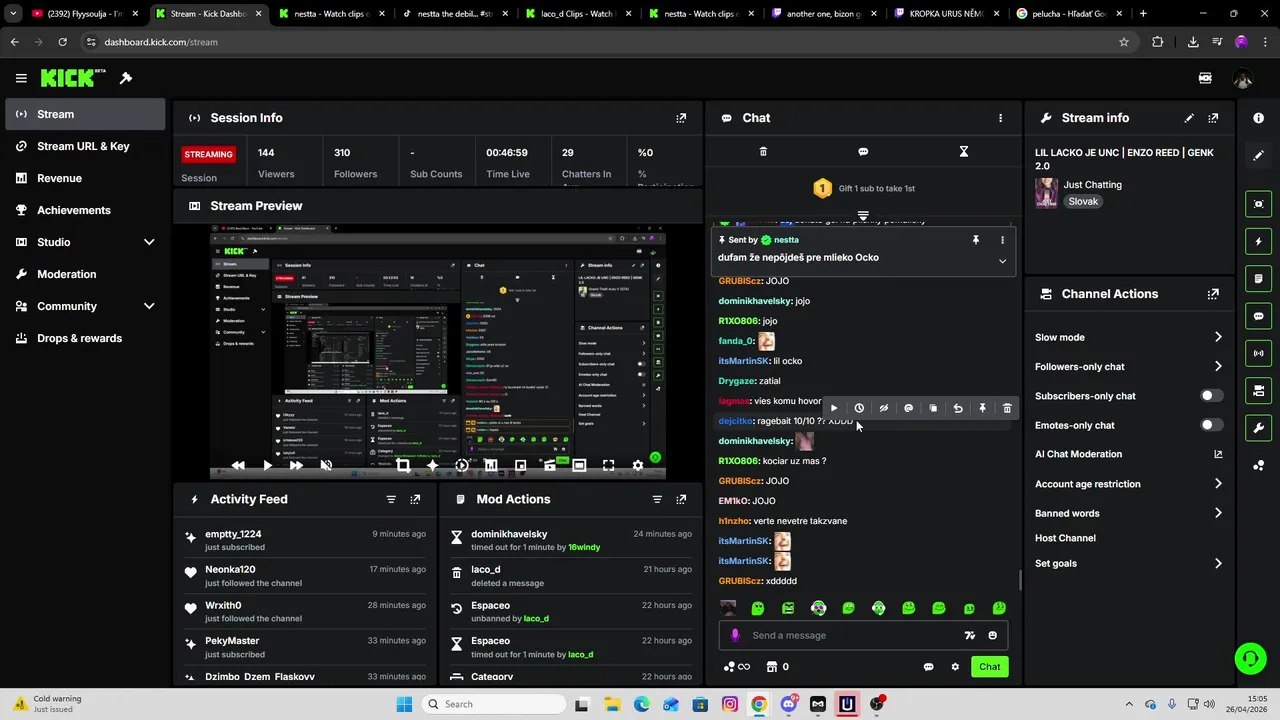The width and height of the screenshot is (1280, 720).
Task: Click the Windows taskbar Search box
Action: pyautogui.click(x=494, y=704)
